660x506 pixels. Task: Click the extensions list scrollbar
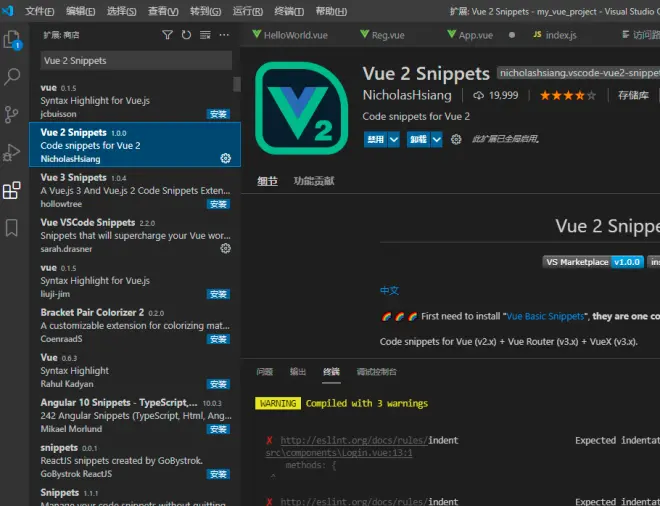[x=237, y=84]
